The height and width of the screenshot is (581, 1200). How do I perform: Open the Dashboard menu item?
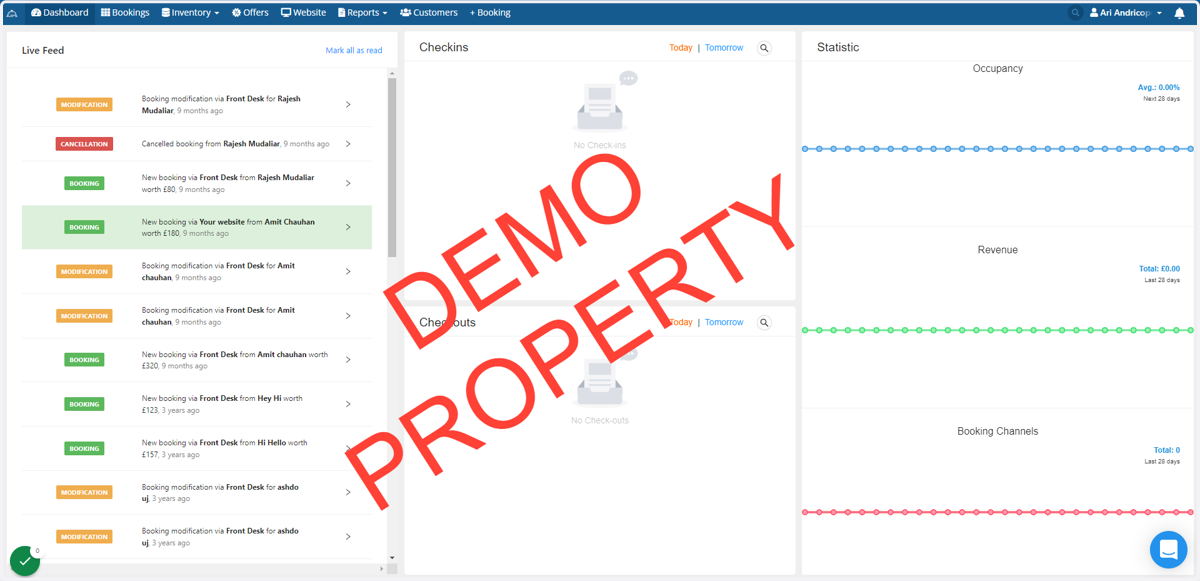coord(60,13)
